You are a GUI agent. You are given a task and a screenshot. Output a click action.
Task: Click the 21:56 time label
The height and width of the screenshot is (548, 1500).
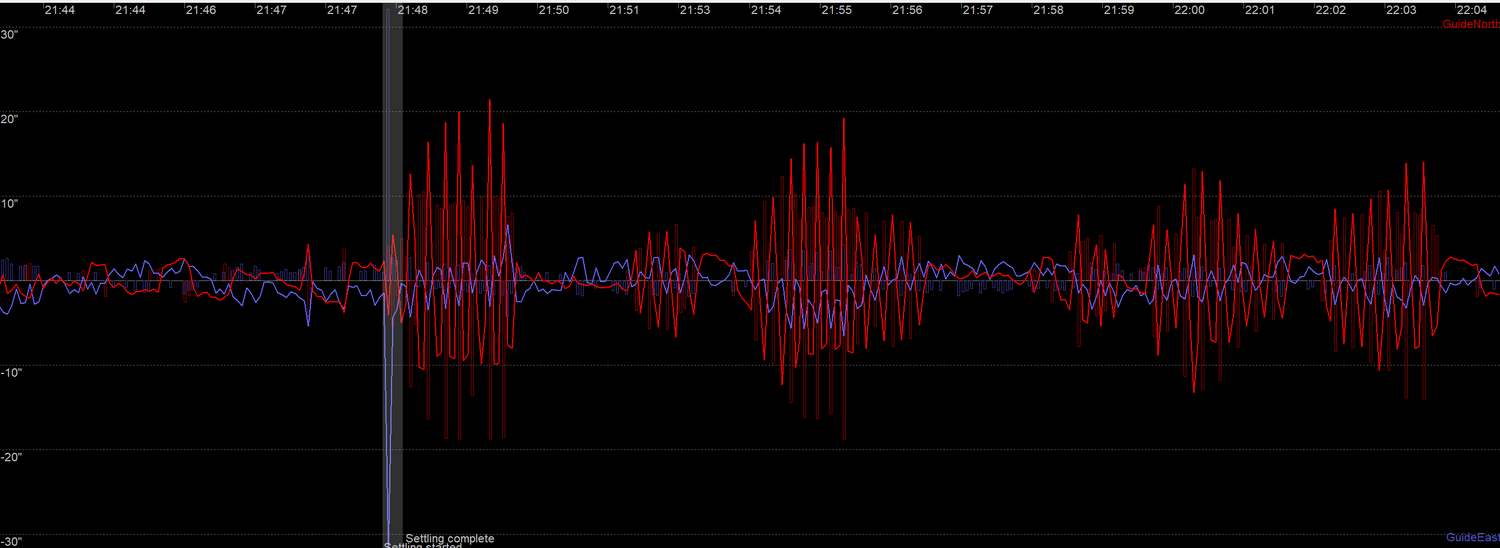(x=907, y=10)
